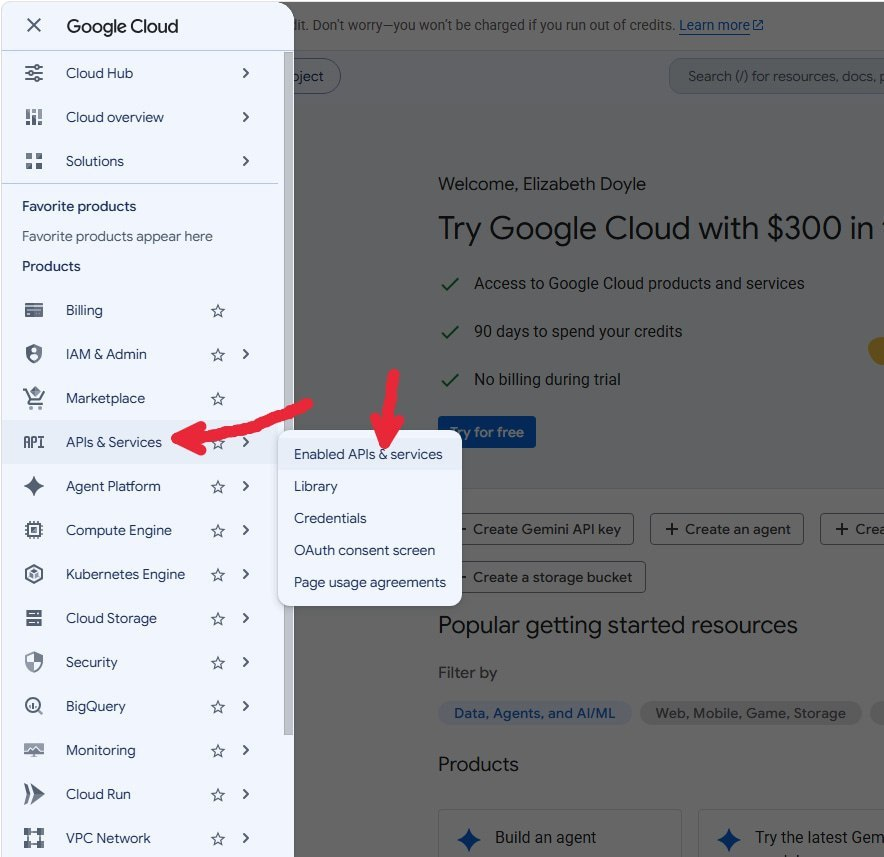Click the Billing card icon
Screen dimensions: 884x857
(34, 310)
